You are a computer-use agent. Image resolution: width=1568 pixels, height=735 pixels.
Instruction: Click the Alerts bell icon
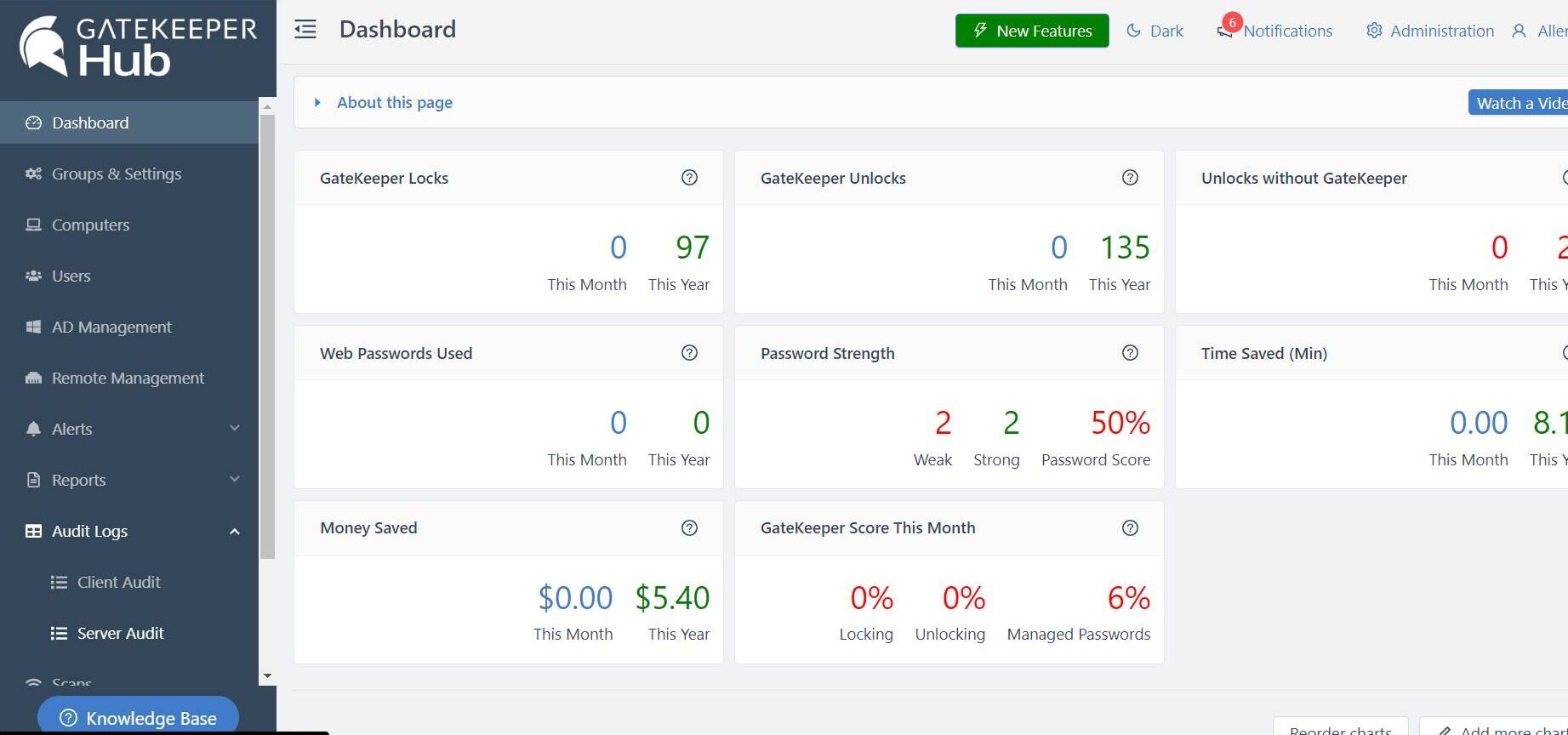33,429
